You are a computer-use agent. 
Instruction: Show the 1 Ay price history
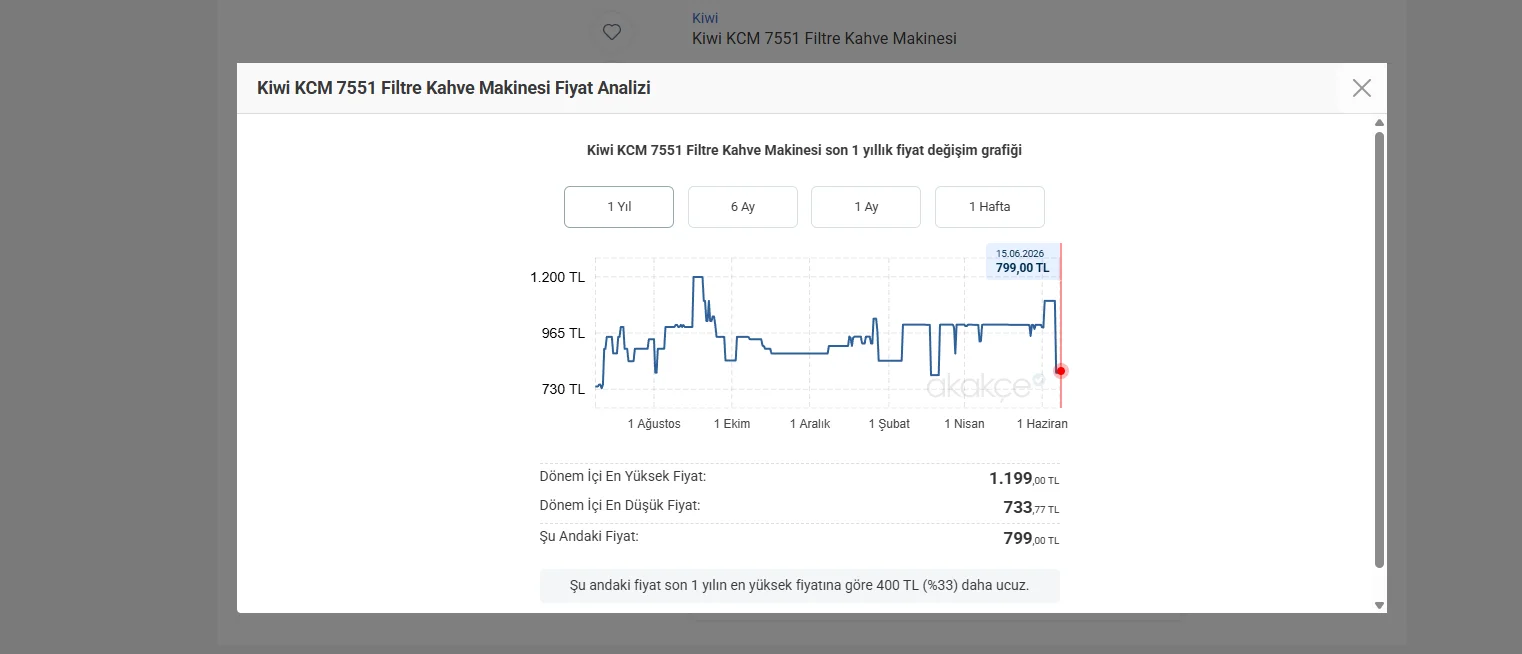click(x=866, y=207)
